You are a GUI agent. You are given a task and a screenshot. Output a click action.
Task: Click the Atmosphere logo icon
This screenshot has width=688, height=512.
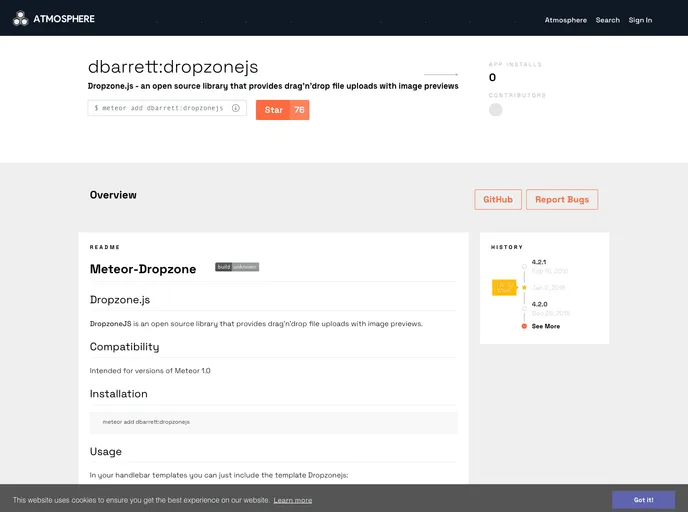point(20,18)
